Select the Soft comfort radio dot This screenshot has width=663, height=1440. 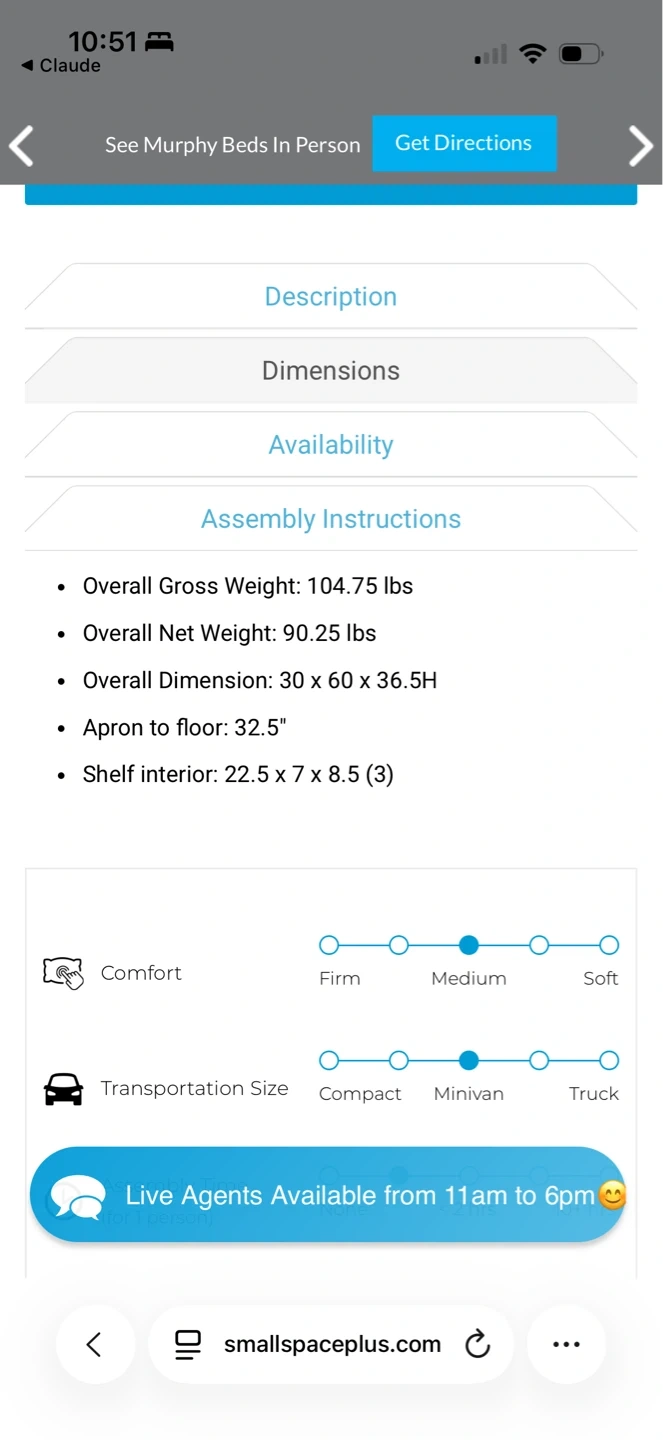coord(608,945)
